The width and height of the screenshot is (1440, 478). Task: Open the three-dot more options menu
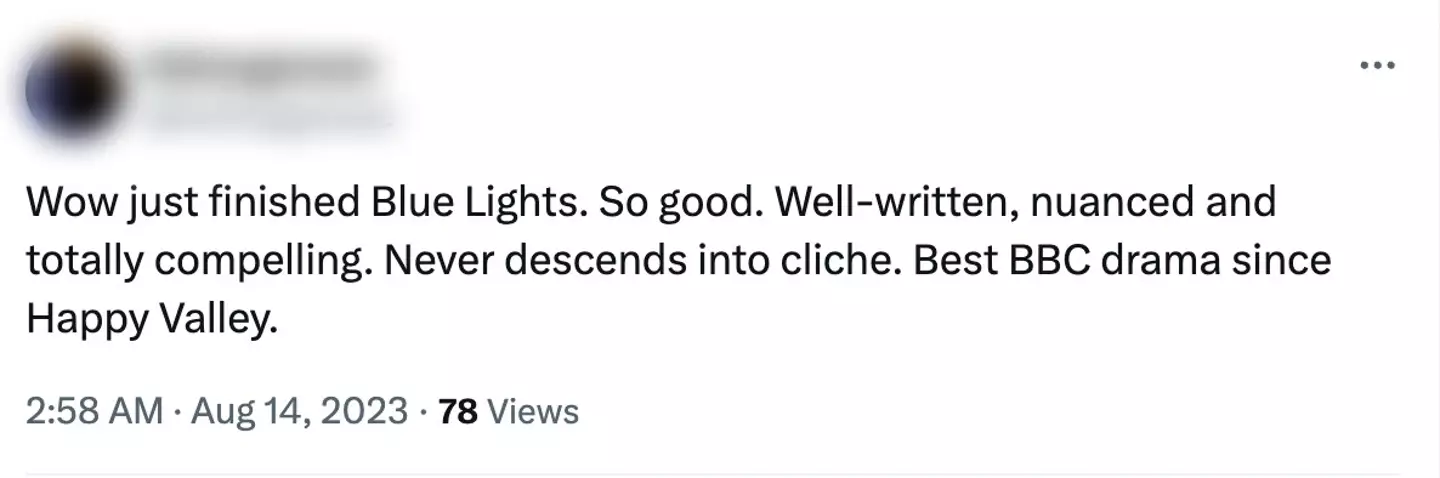click(1377, 67)
